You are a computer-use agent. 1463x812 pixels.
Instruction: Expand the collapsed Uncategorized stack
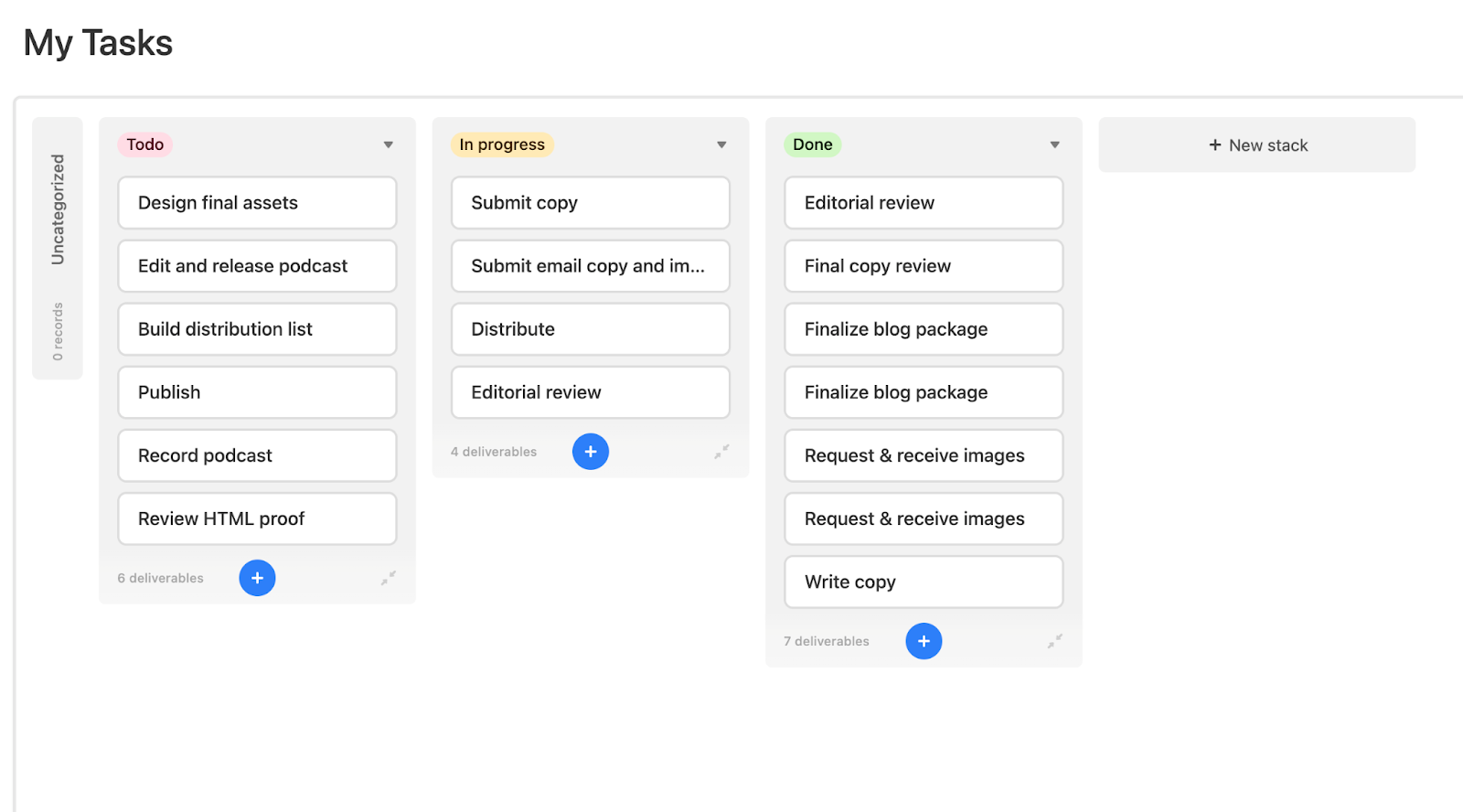[58, 248]
